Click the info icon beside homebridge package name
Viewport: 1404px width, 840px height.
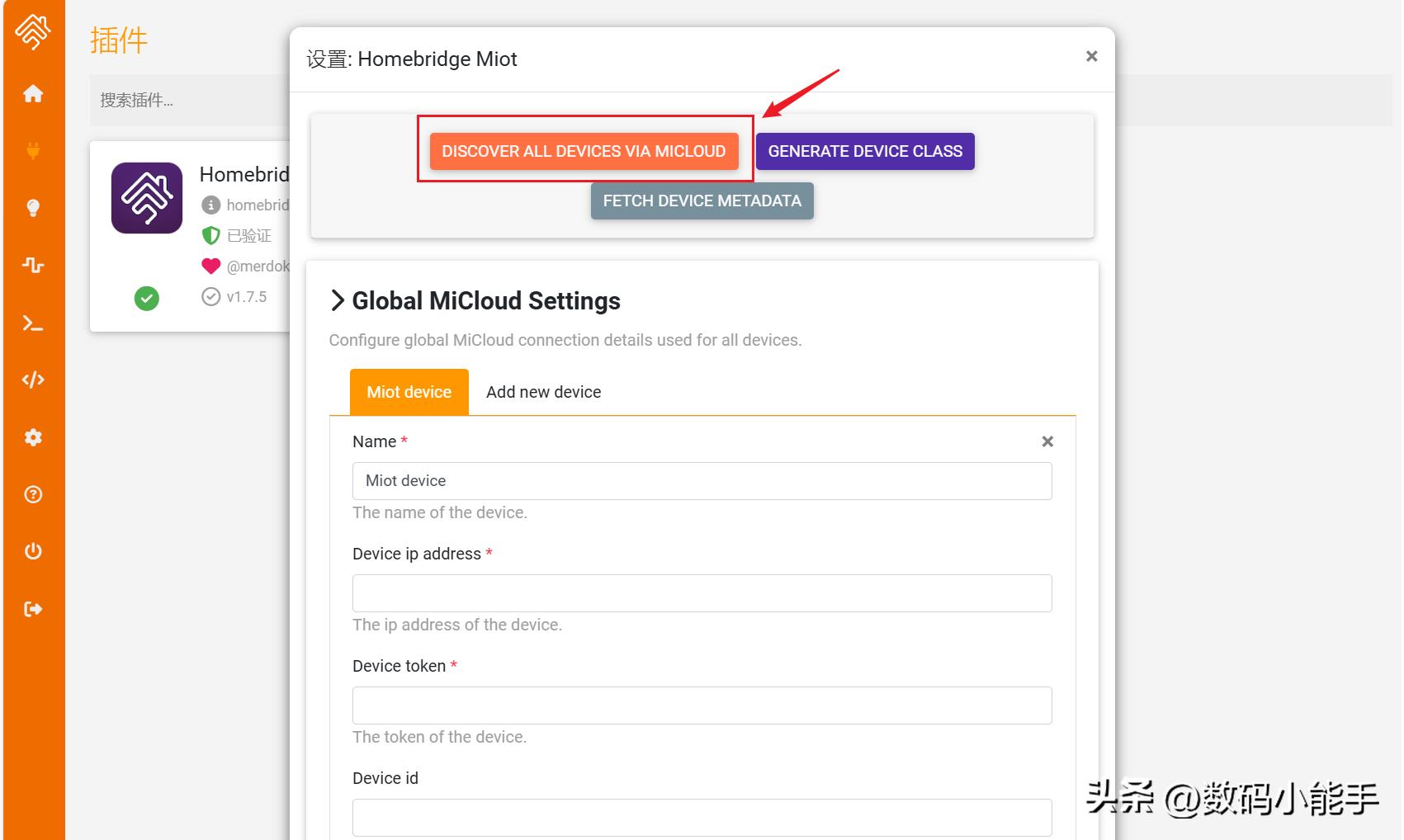[x=211, y=205]
